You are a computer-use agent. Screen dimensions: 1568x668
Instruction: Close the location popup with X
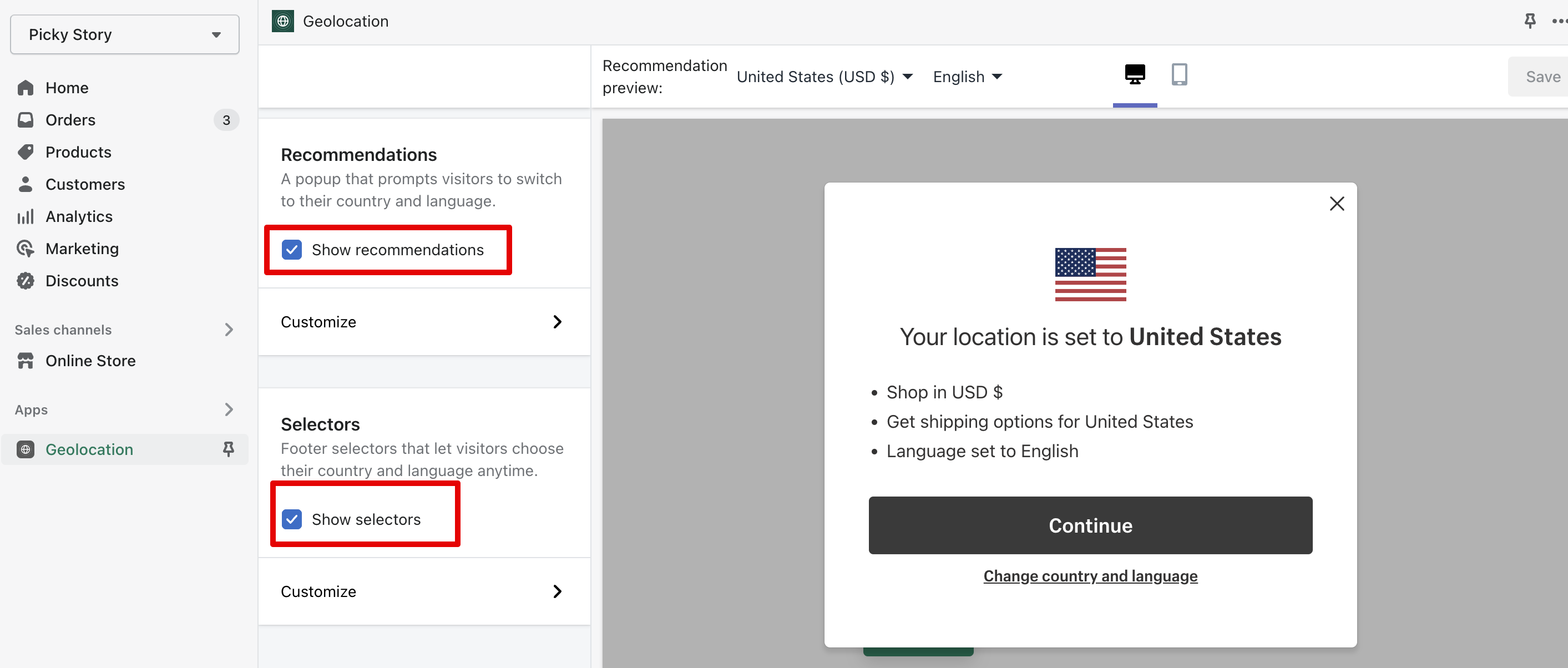1337,204
